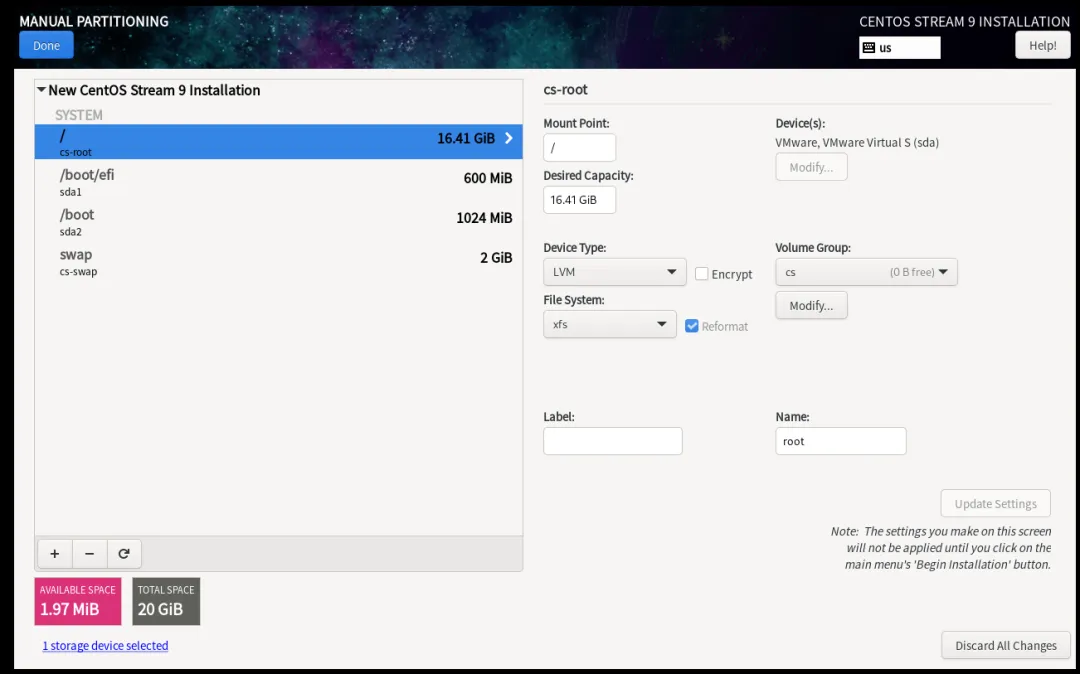Click the reload storage configuration icon
This screenshot has width=1080, height=674.
coord(124,554)
